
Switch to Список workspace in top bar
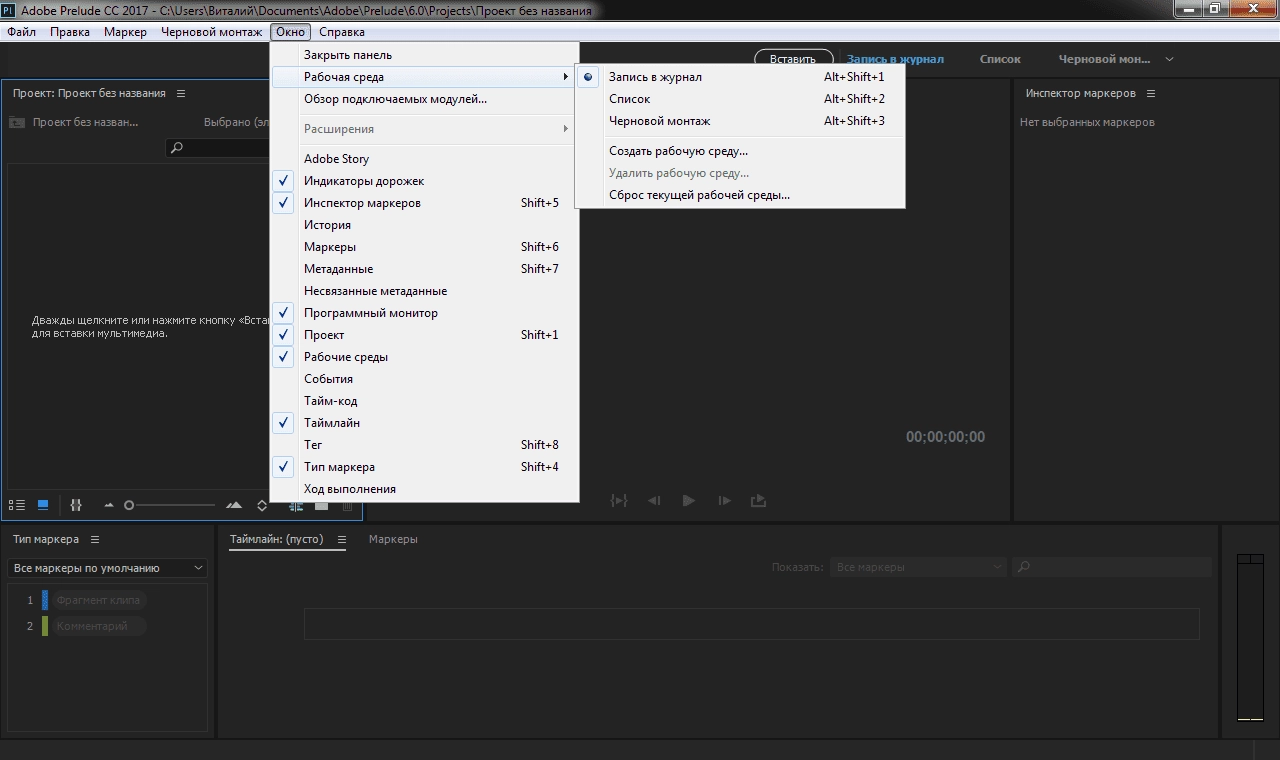(x=1000, y=59)
